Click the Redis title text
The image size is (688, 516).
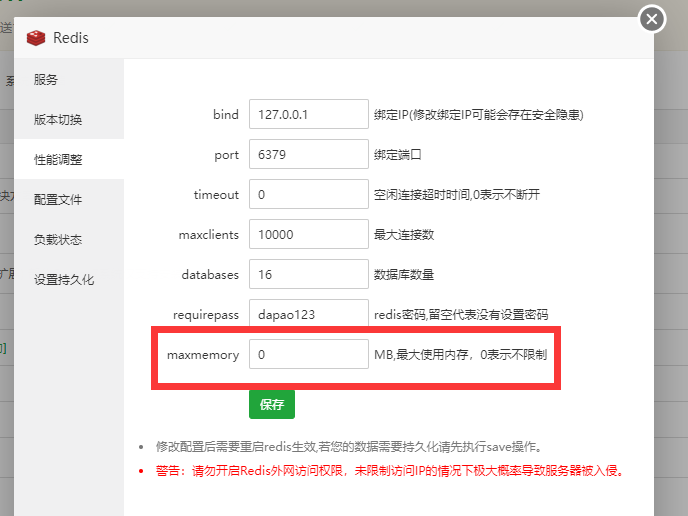71,38
